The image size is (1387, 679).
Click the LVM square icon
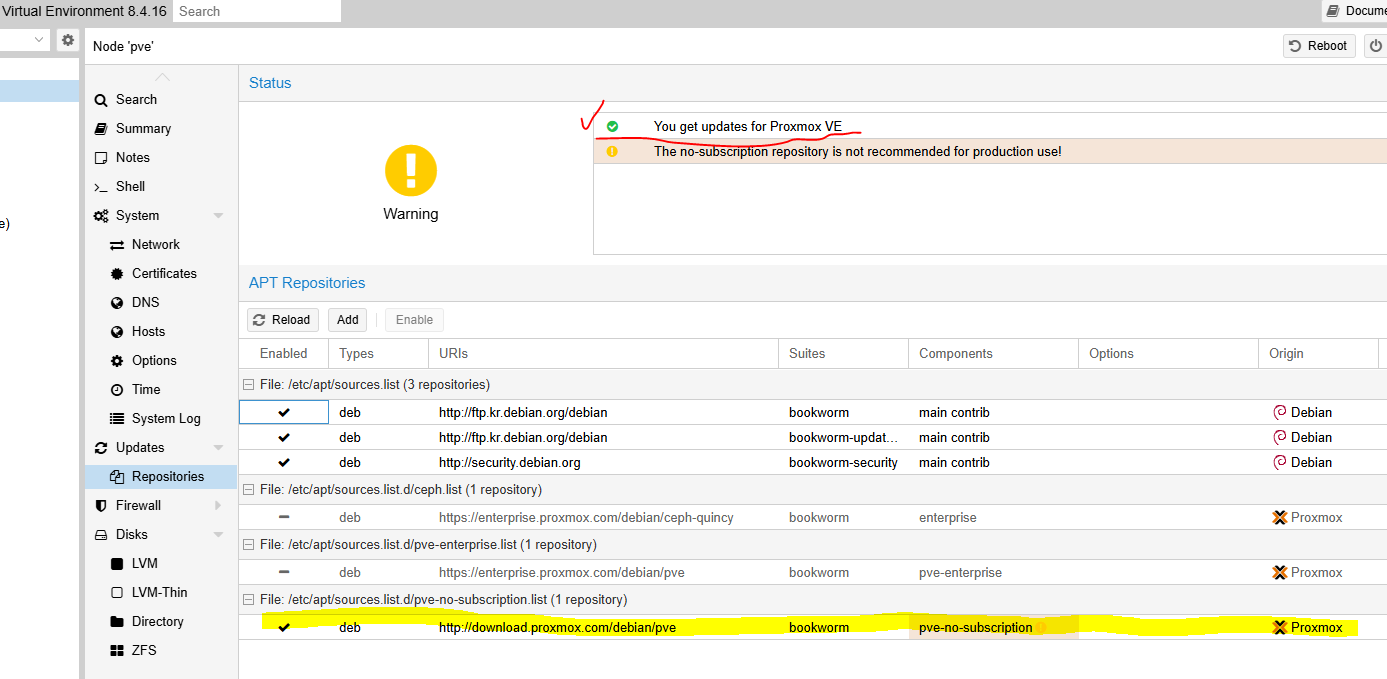pyautogui.click(x=116, y=563)
